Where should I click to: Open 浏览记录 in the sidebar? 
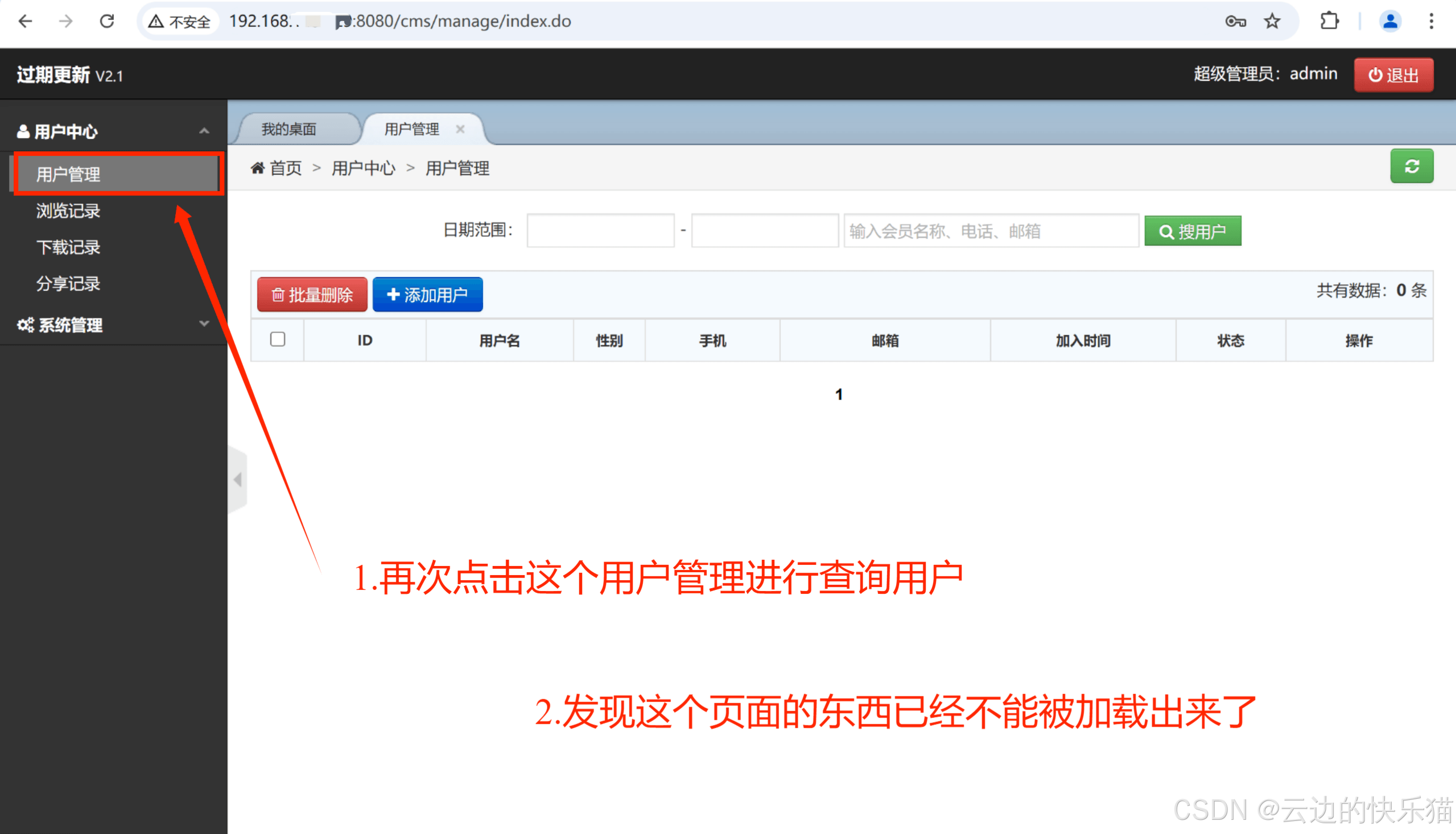click(68, 211)
